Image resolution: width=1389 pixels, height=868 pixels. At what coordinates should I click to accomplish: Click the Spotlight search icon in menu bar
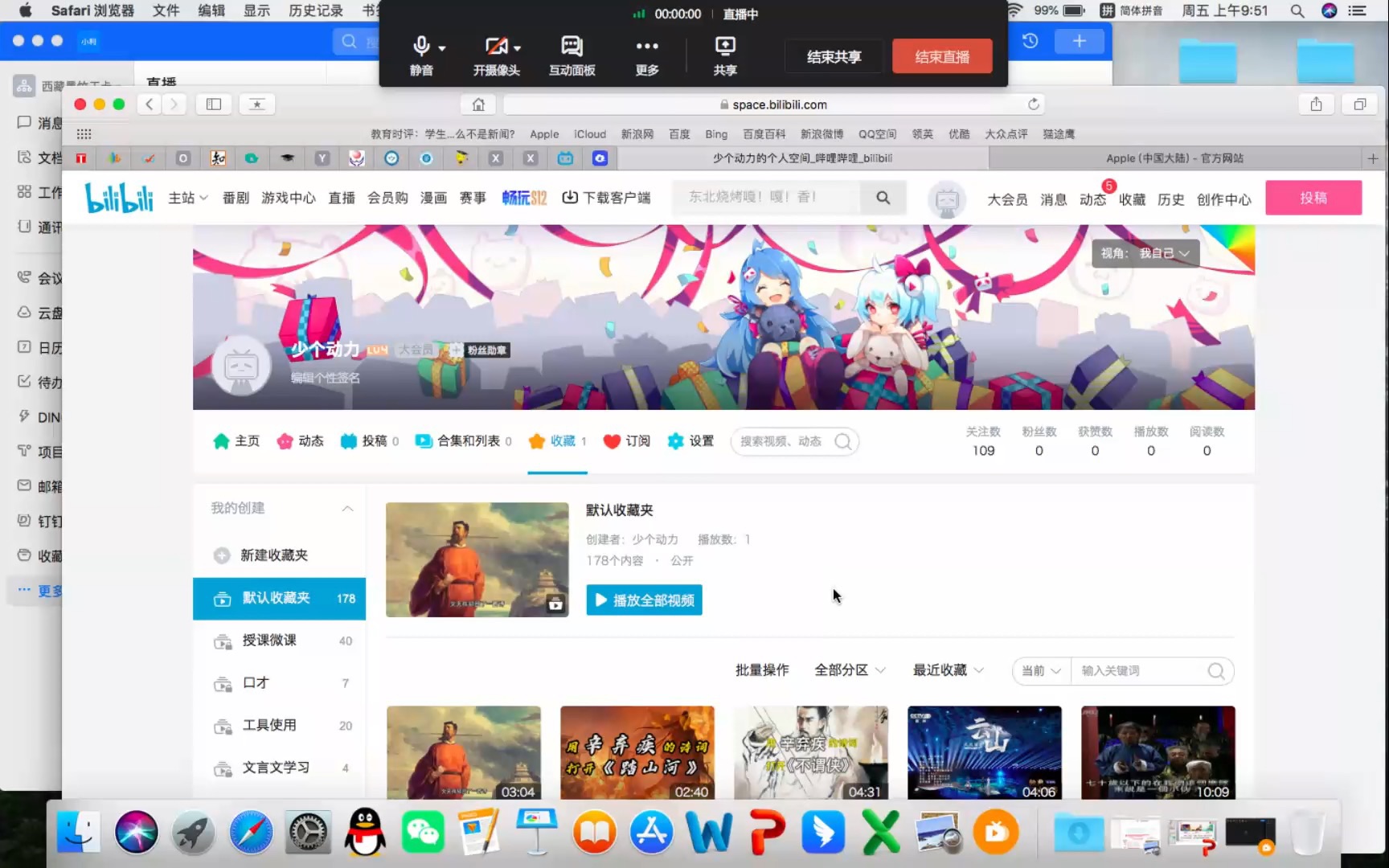click(x=1297, y=10)
